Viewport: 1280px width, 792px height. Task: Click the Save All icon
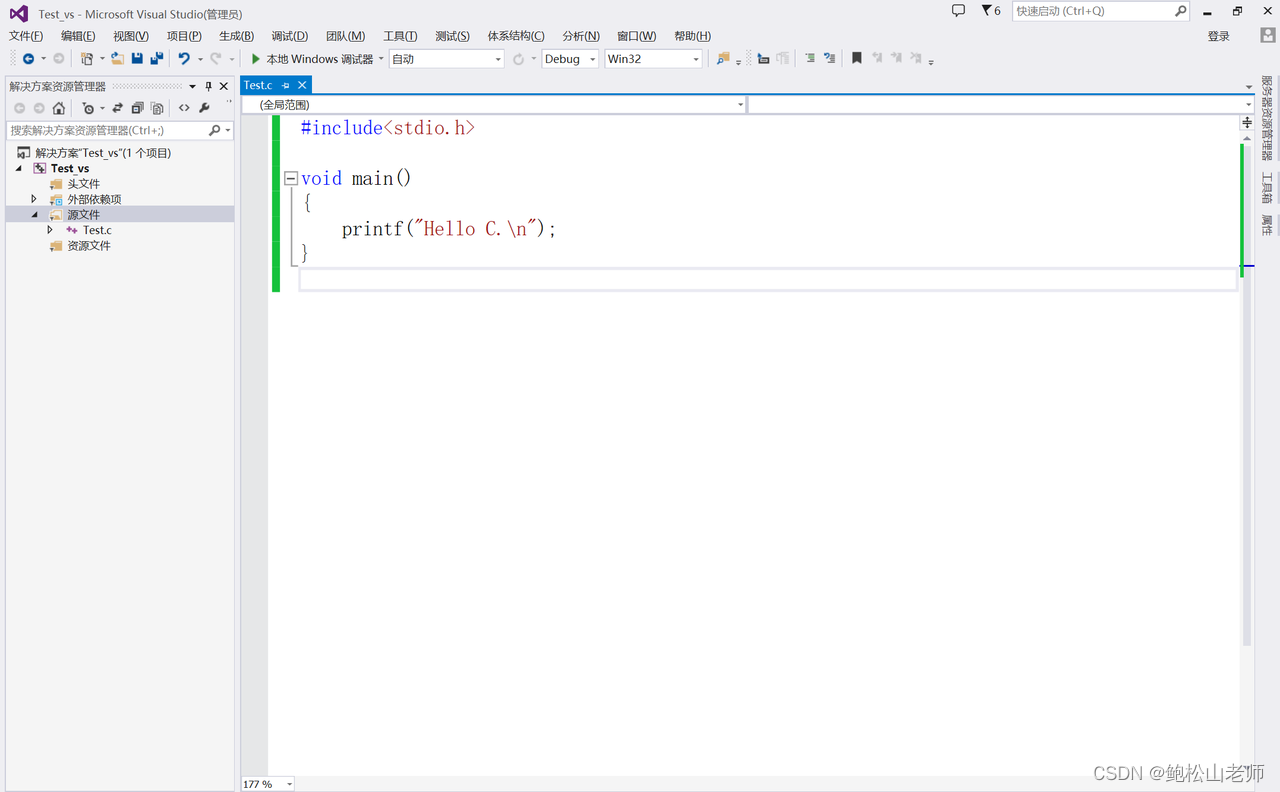pyautogui.click(x=155, y=58)
